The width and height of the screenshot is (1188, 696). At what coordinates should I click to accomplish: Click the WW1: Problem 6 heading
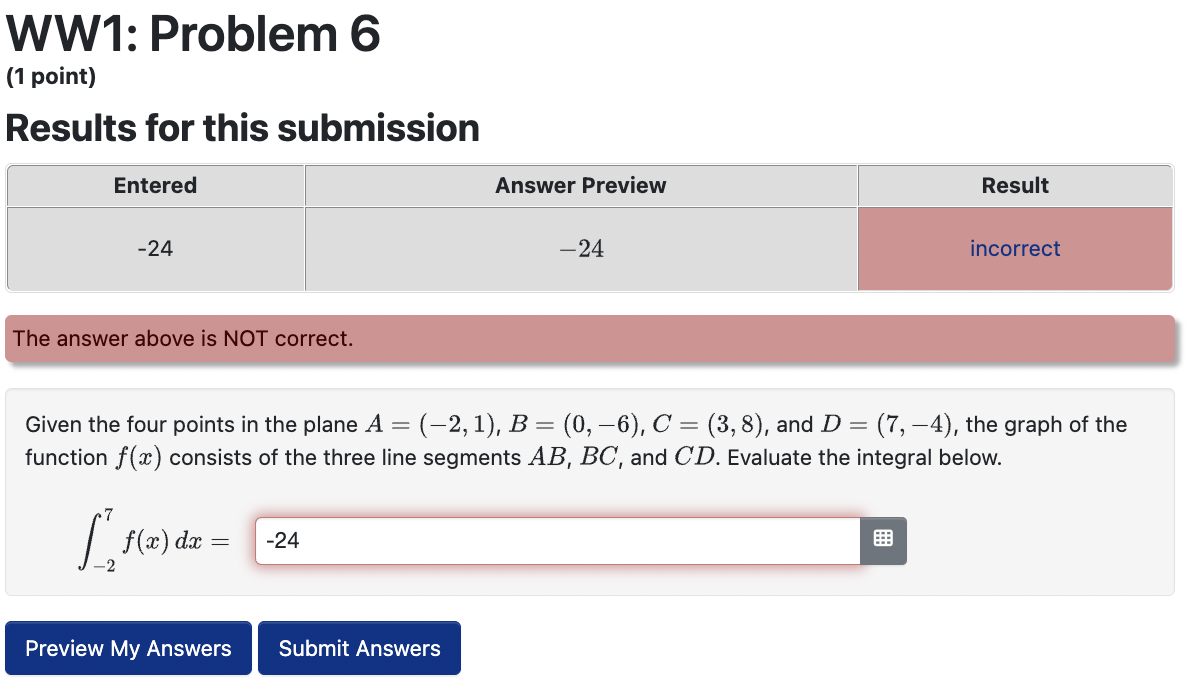point(193,34)
